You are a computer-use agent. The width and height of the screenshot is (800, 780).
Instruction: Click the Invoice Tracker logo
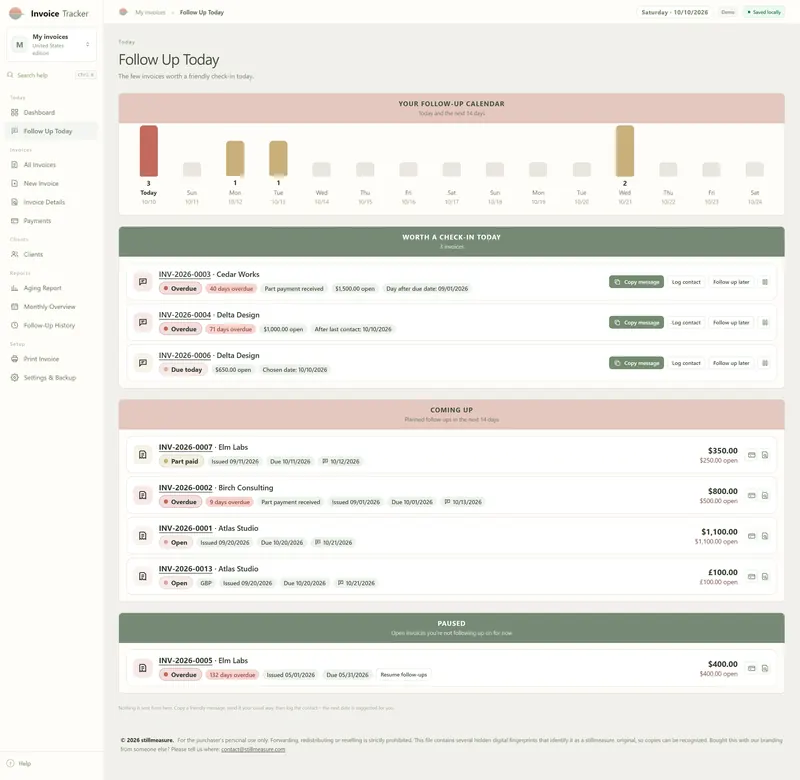(49, 13)
